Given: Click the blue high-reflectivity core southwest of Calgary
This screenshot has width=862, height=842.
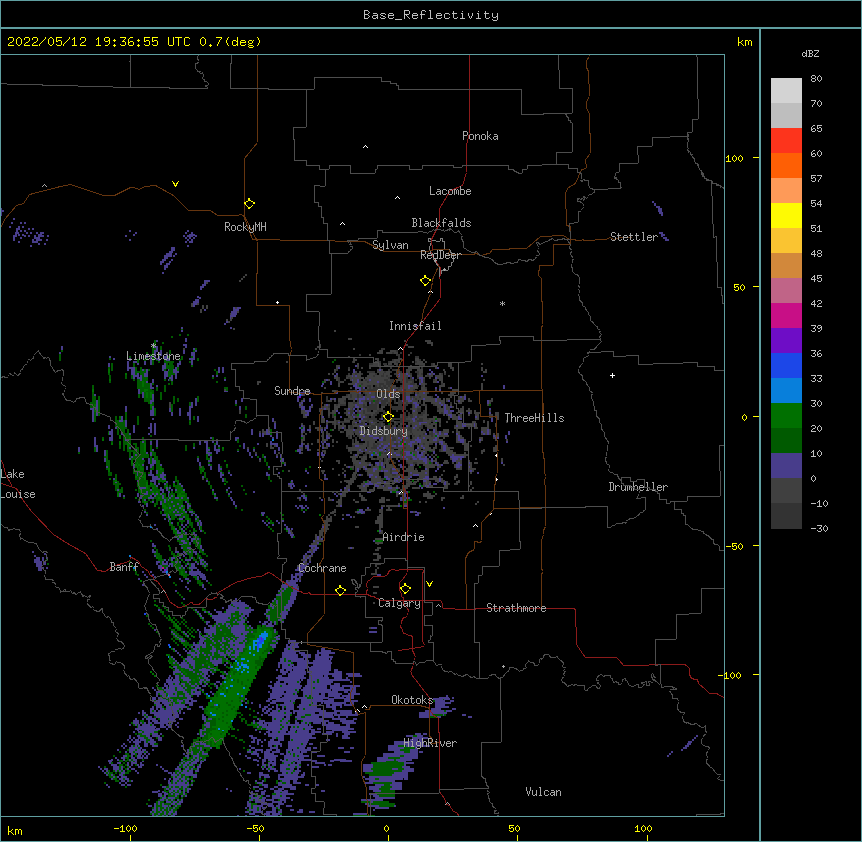Looking at the screenshot, I should (259, 641).
